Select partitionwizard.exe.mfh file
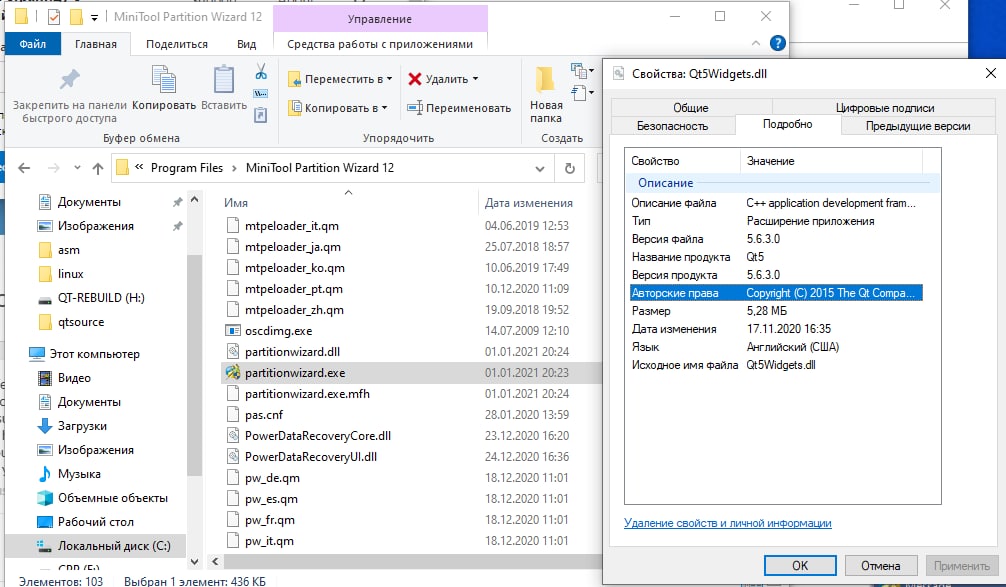 pyautogui.click(x=307, y=393)
